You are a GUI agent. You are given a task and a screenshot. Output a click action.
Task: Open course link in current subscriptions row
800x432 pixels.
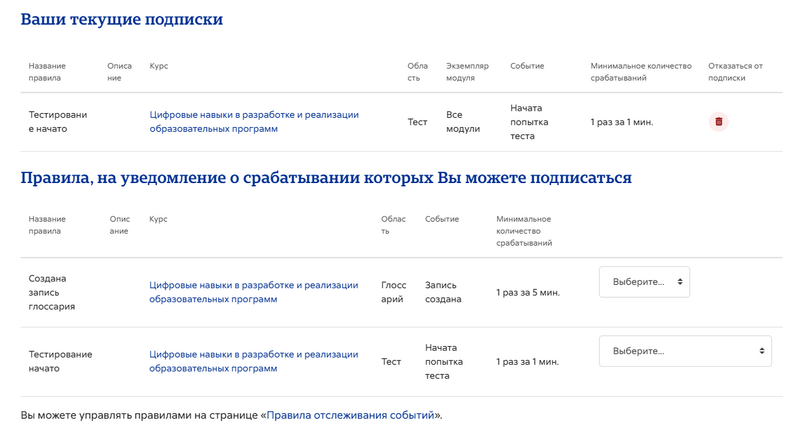tap(254, 122)
